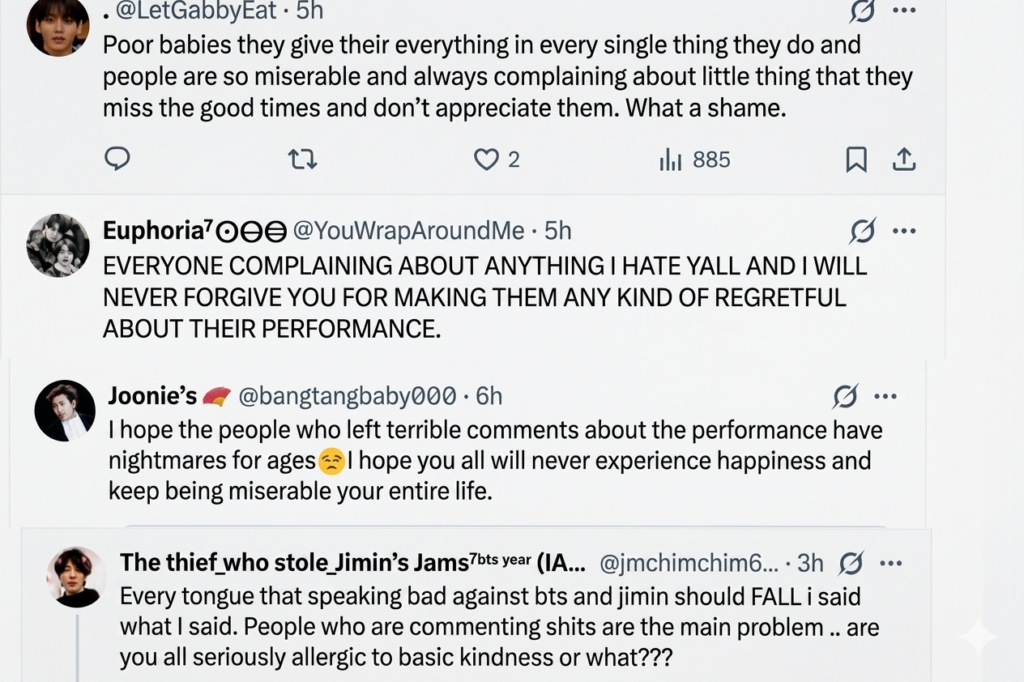Viewport: 1024px width, 682px height.
Task: Bookmark @LetGabbyEat's tweet
Action: tap(855, 158)
